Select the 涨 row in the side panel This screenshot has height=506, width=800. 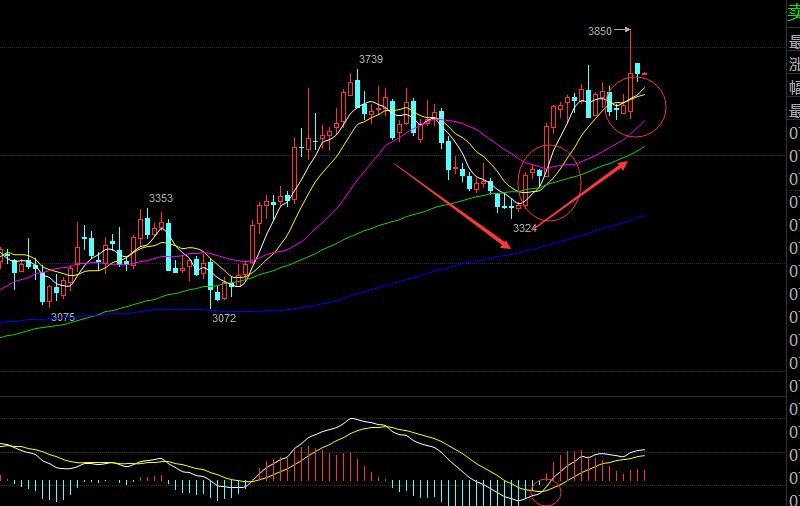794,66
